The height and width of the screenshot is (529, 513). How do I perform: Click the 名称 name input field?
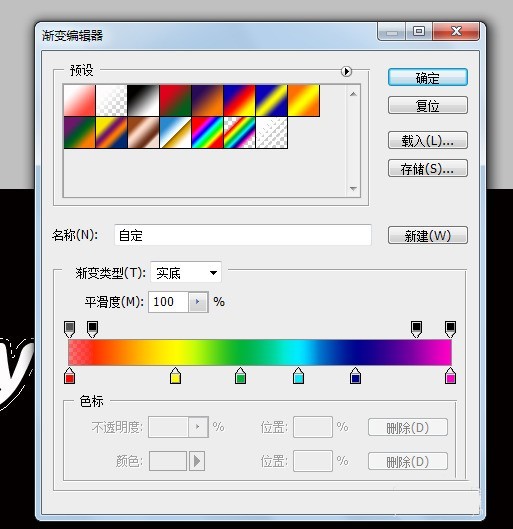pos(243,235)
